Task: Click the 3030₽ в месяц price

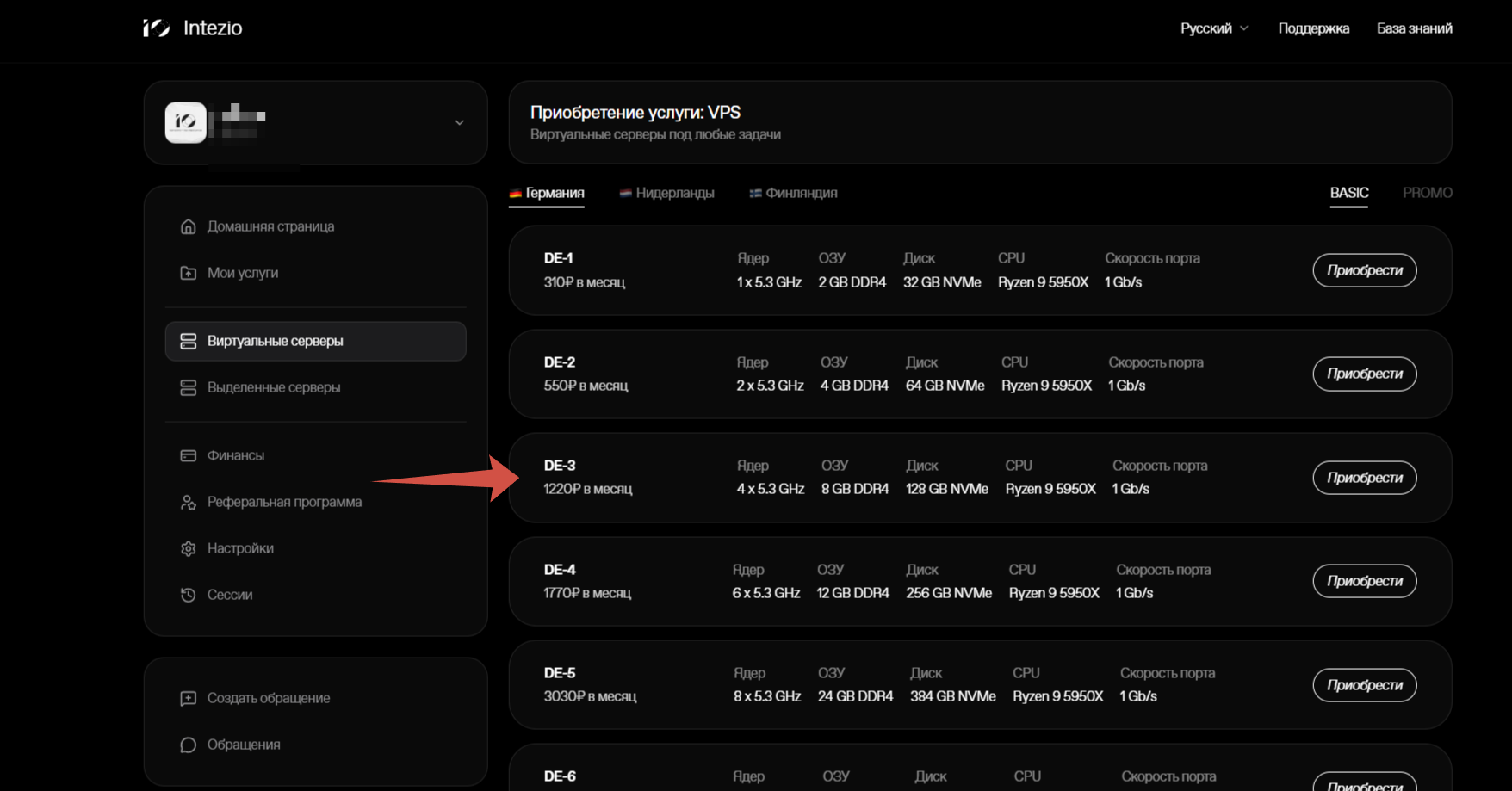Action: click(x=590, y=696)
